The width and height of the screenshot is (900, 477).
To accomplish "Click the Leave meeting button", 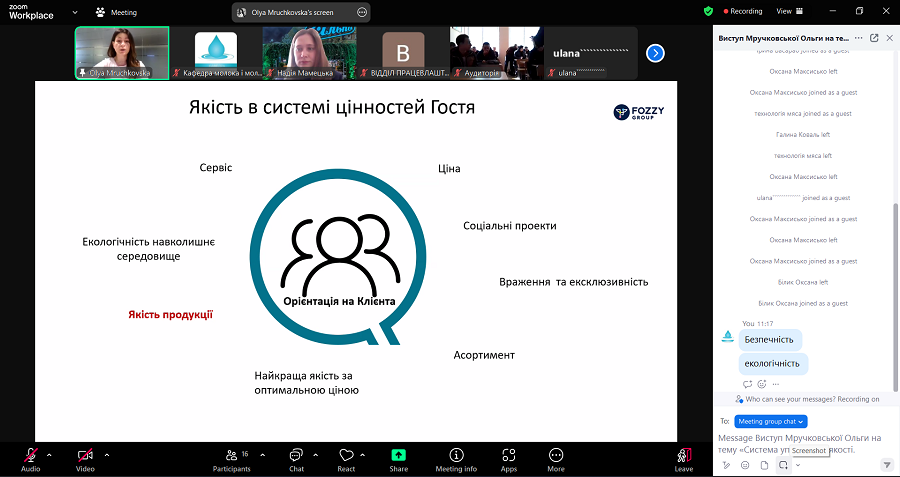I will point(684,460).
